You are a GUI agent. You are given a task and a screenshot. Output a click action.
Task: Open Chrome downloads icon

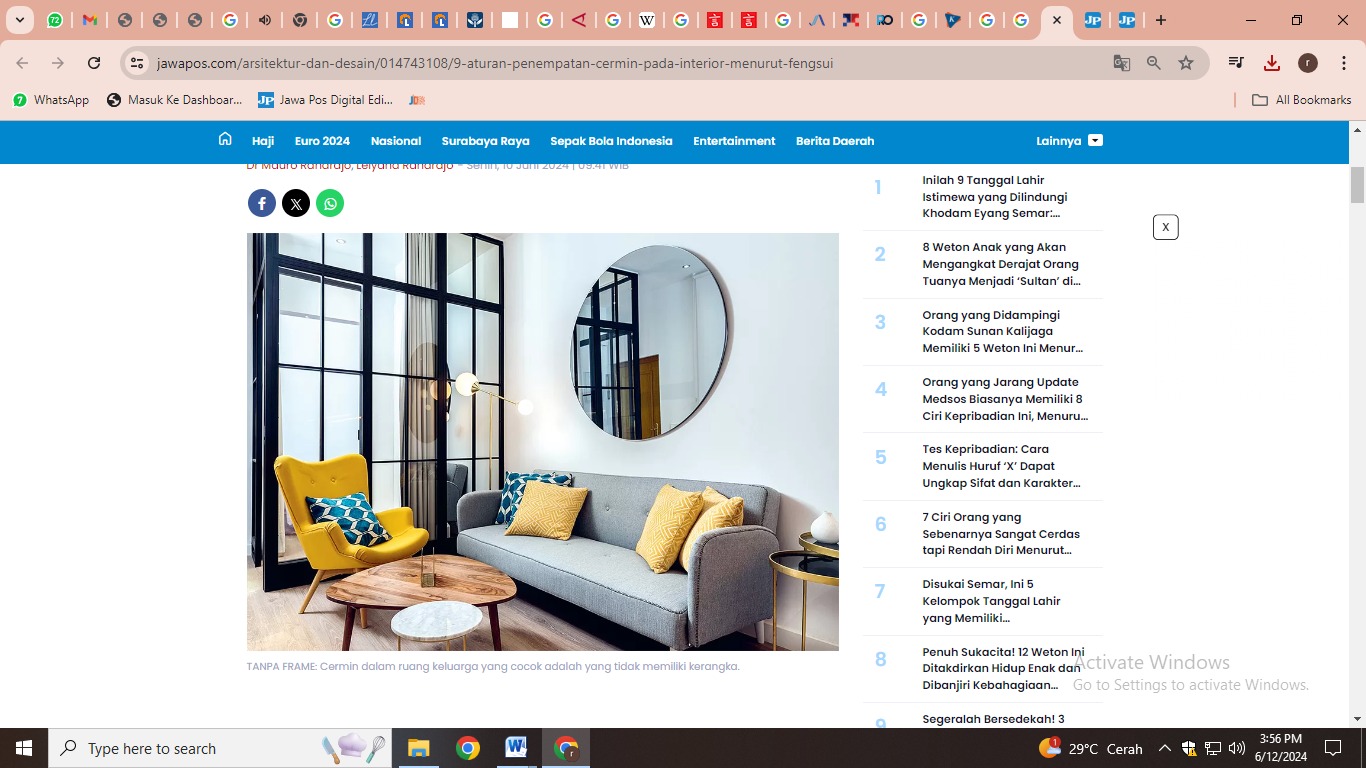pos(1272,63)
